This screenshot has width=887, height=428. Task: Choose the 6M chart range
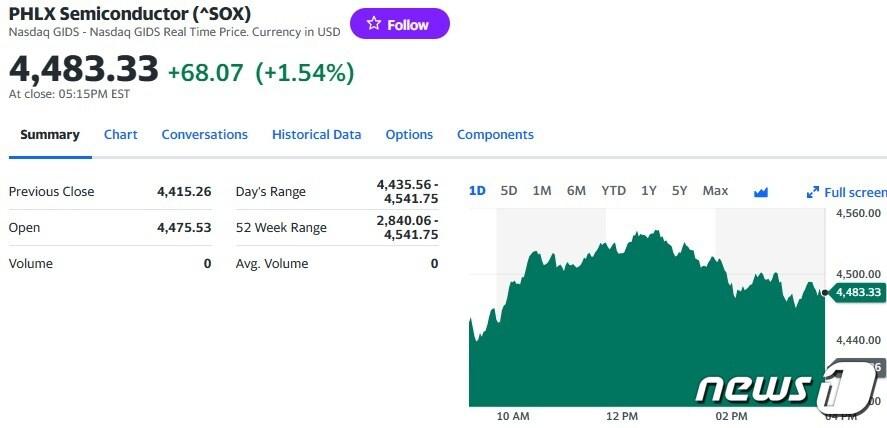[576, 191]
